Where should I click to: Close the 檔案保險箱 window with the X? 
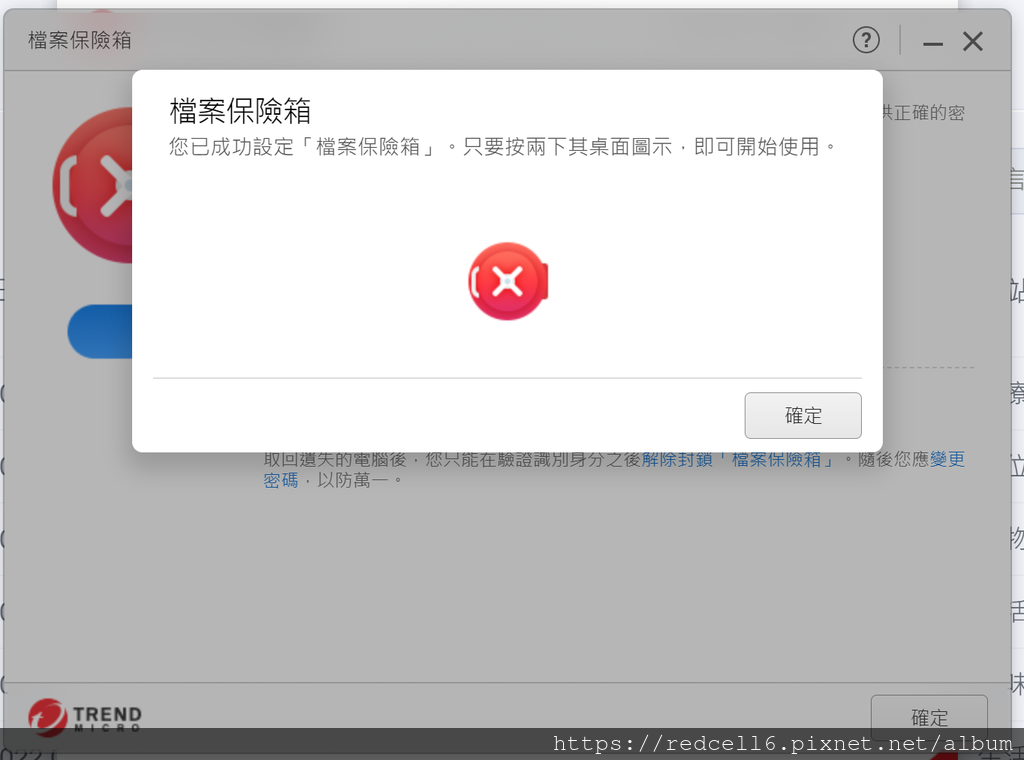coord(972,41)
